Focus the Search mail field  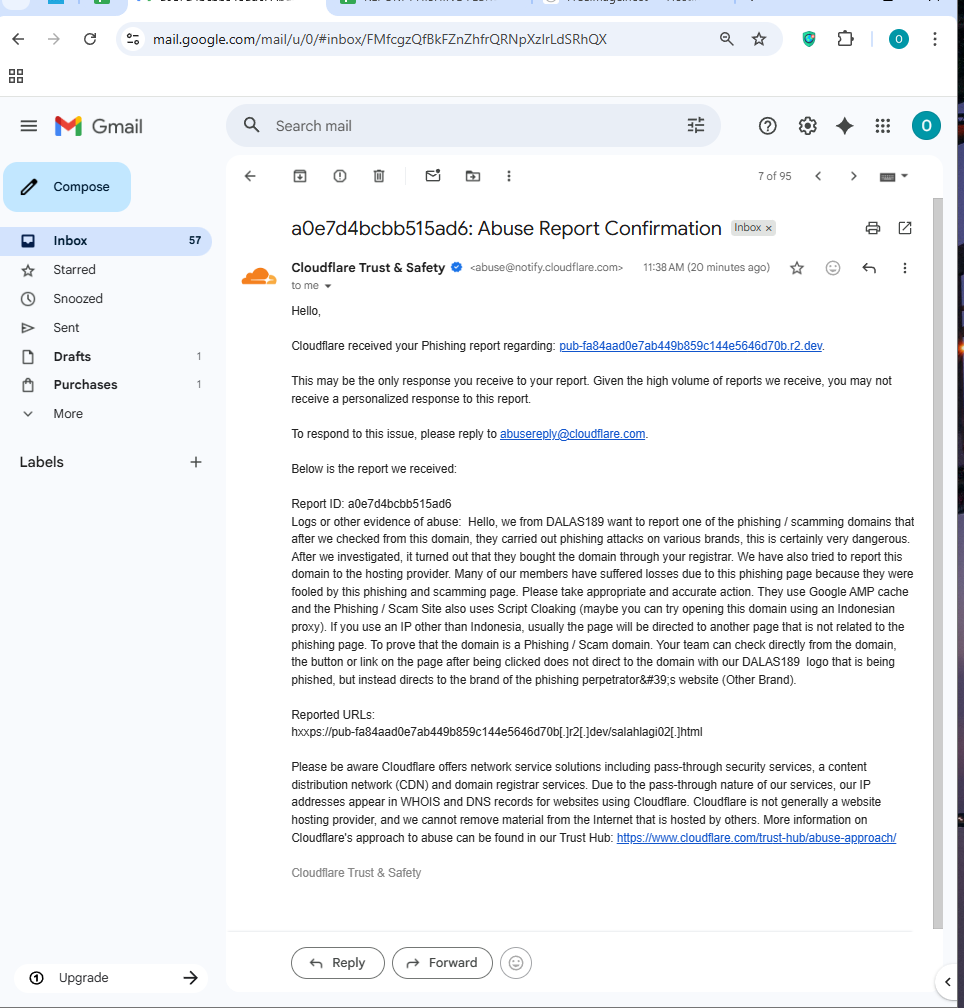472,126
